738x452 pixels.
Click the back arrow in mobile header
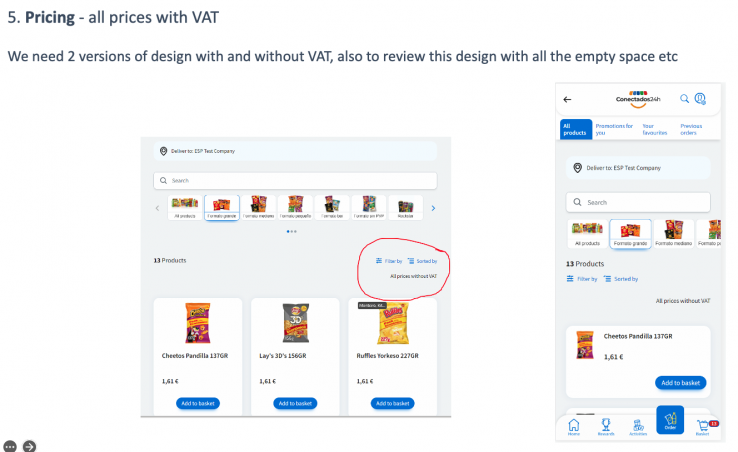[x=567, y=99]
